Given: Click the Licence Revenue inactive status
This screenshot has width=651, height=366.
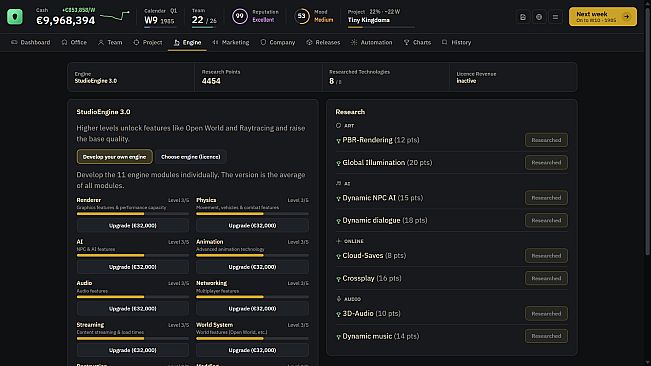Looking at the screenshot, I should [466, 81].
